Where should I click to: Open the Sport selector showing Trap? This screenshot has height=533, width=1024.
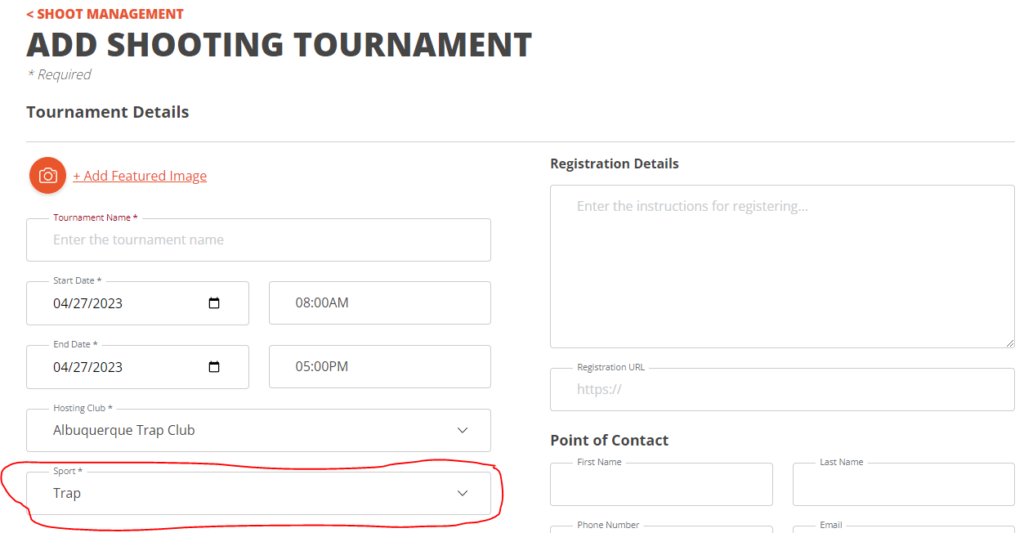click(259, 493)
